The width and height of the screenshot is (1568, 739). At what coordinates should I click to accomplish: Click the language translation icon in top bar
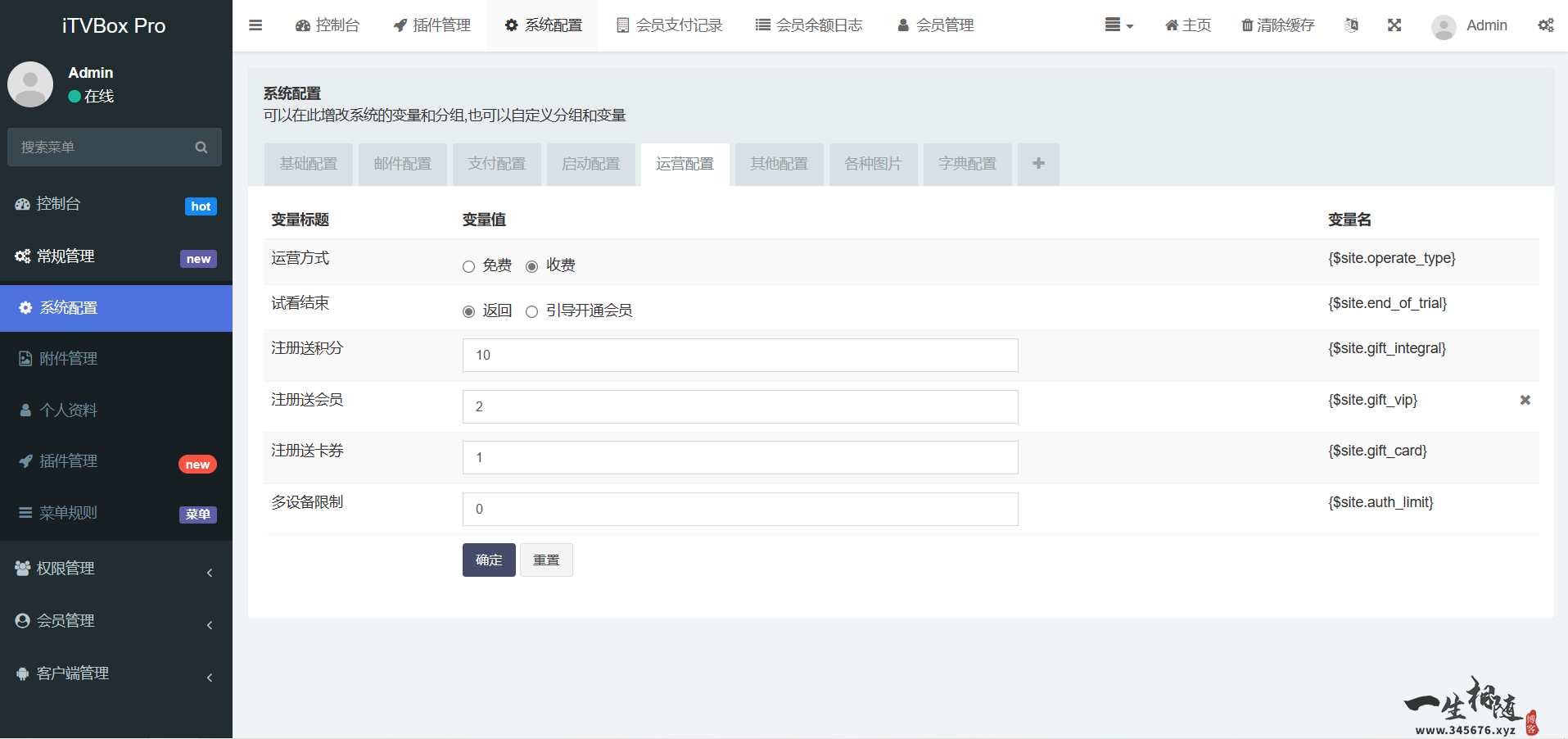[1350, 25]
